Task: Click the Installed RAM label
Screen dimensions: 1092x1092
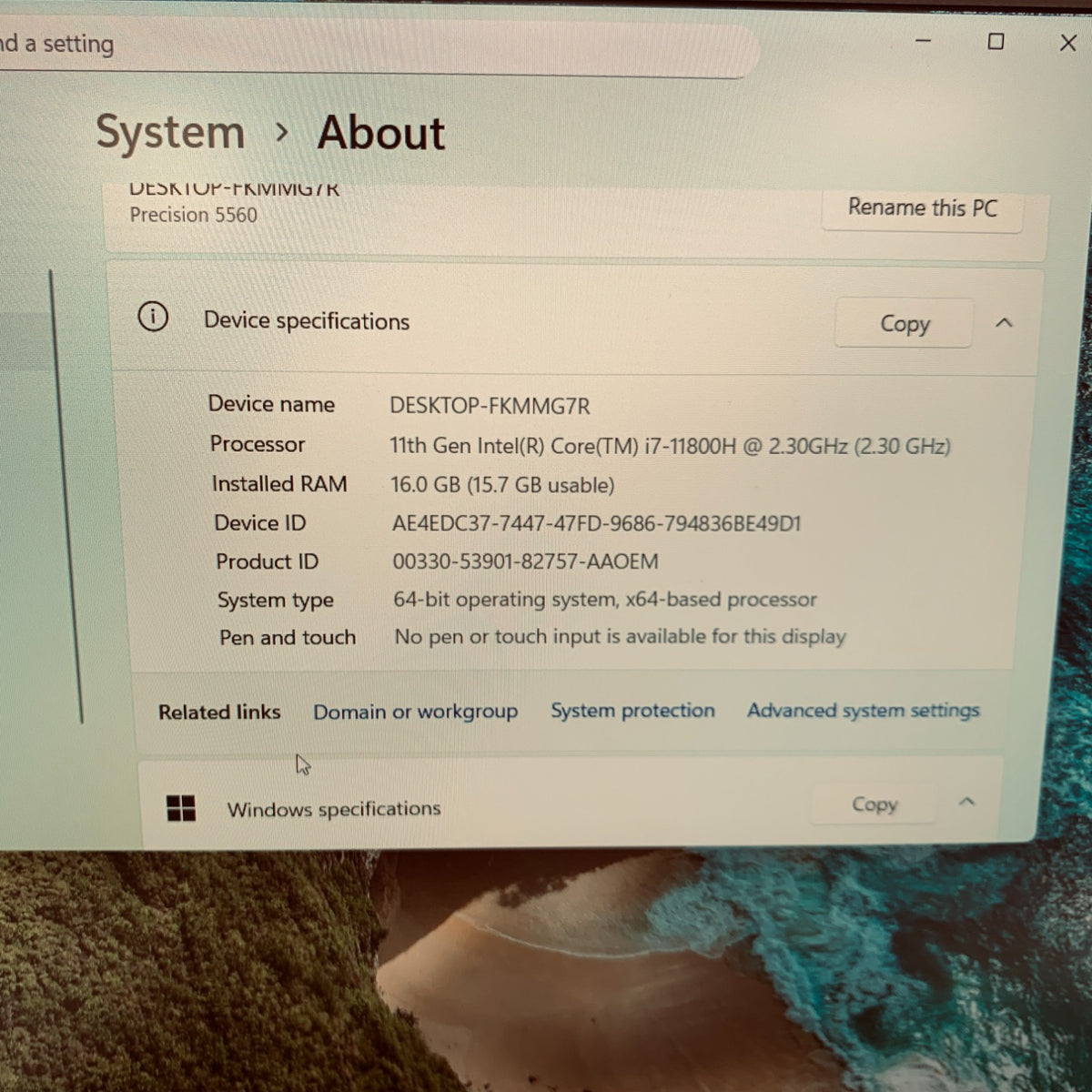Action: pos(279,484)
